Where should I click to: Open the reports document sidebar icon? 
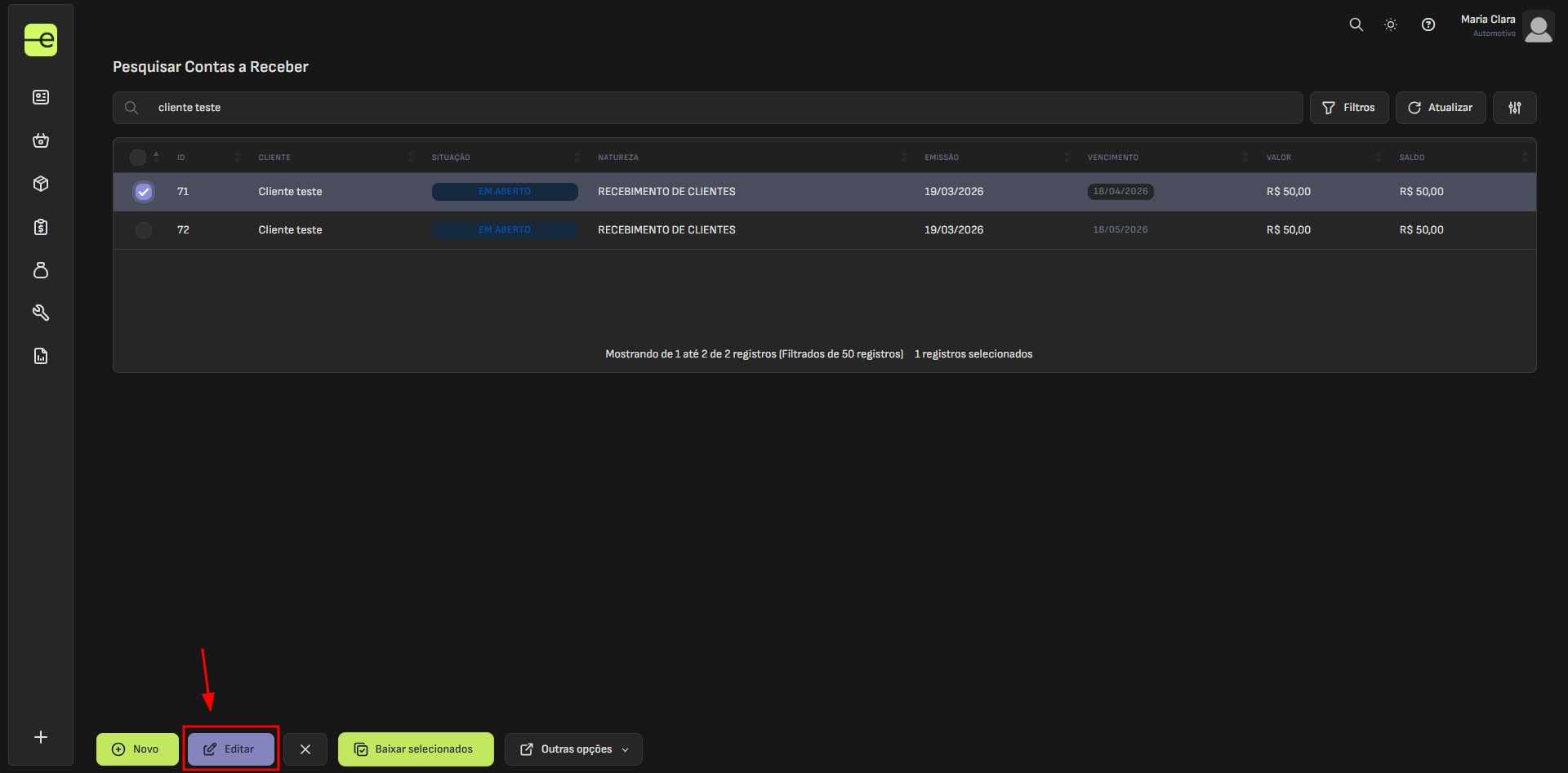(41, 356)
